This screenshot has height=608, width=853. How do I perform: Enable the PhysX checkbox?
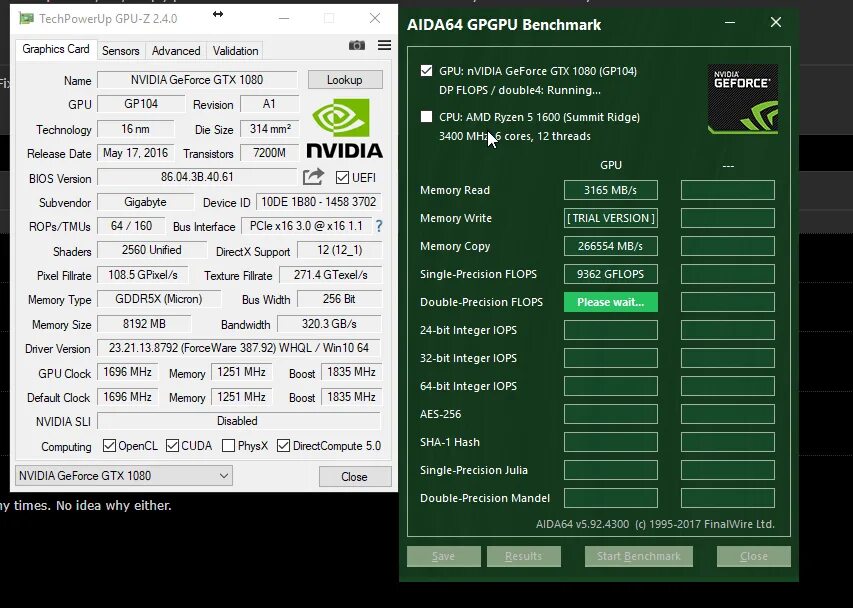click(228, 446)
